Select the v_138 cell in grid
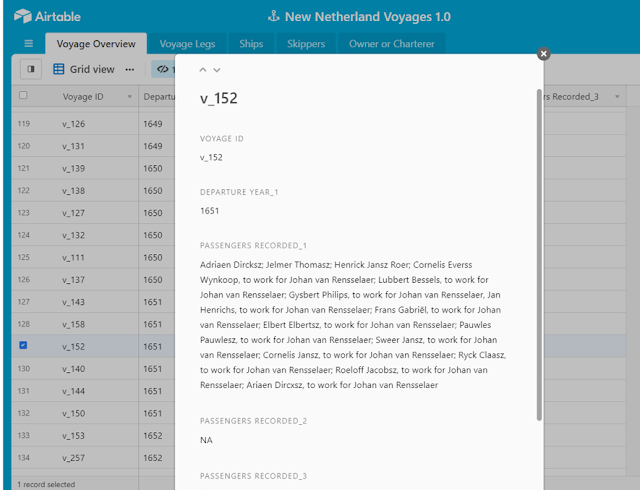 click(x=75, y=191)
